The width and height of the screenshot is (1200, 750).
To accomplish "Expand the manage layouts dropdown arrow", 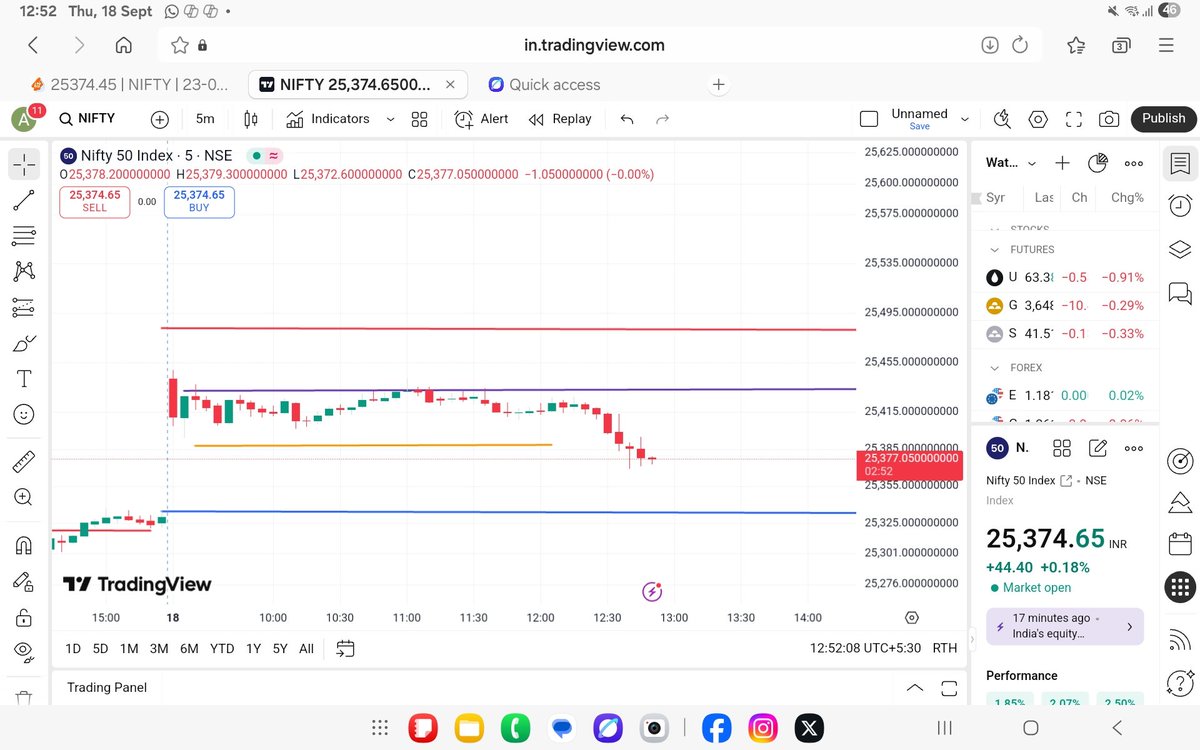I will (965, 119).
